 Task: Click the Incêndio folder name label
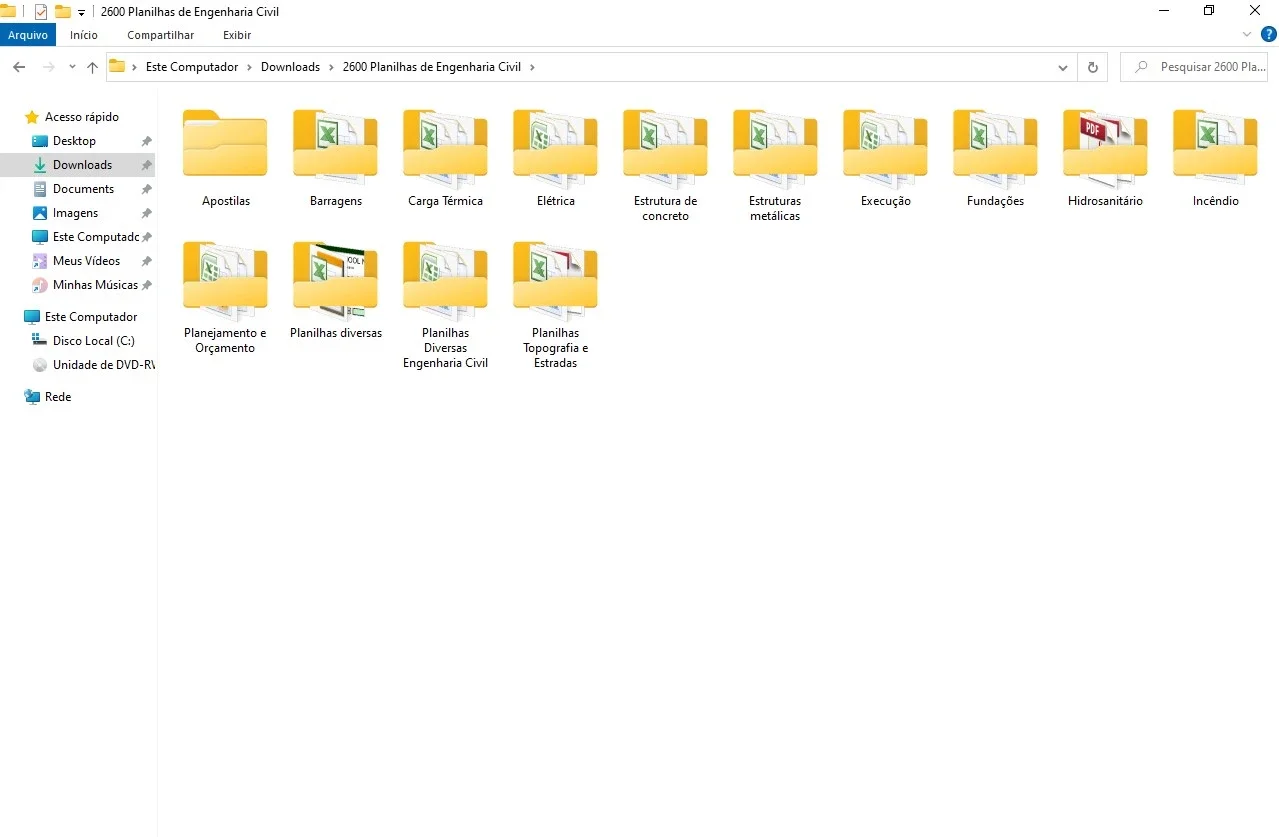click(1215, 201)
